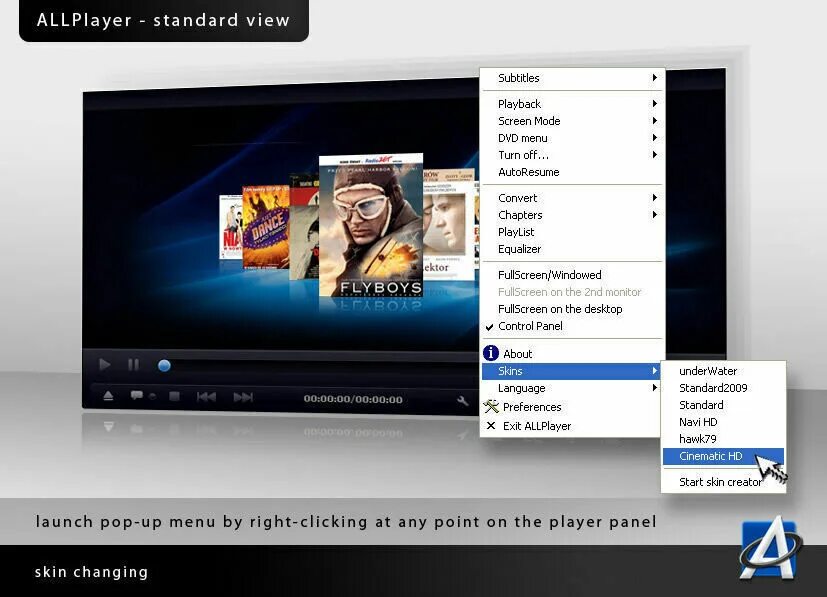Viewport: 827px width, 597px height.
Task: Open Equalizer from context menu
Action: tap(573, 249)
